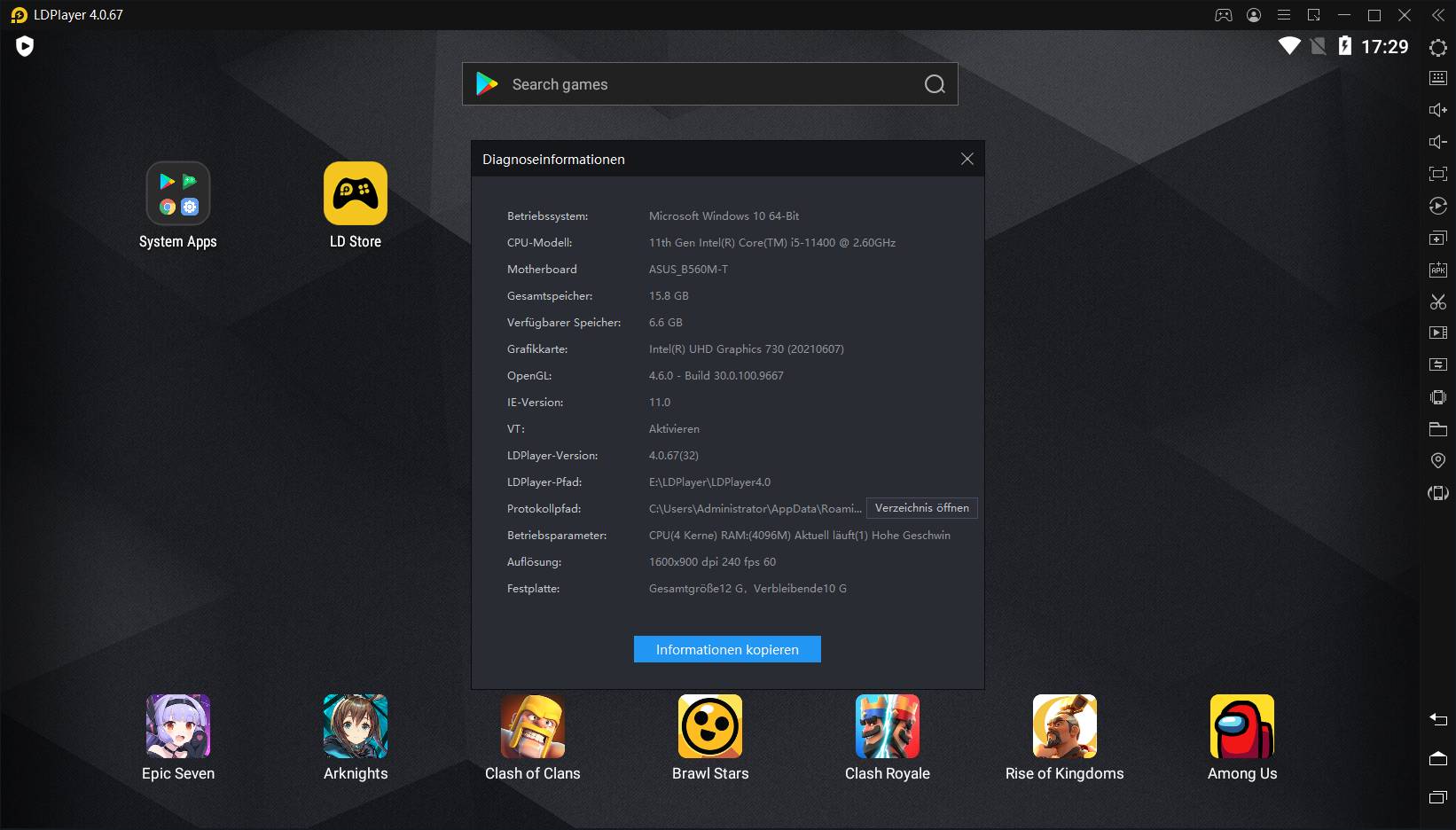1456x830 pixels.
Task: Collapse the sidebar with the double-arrow icon
Action: [1438, 15]
